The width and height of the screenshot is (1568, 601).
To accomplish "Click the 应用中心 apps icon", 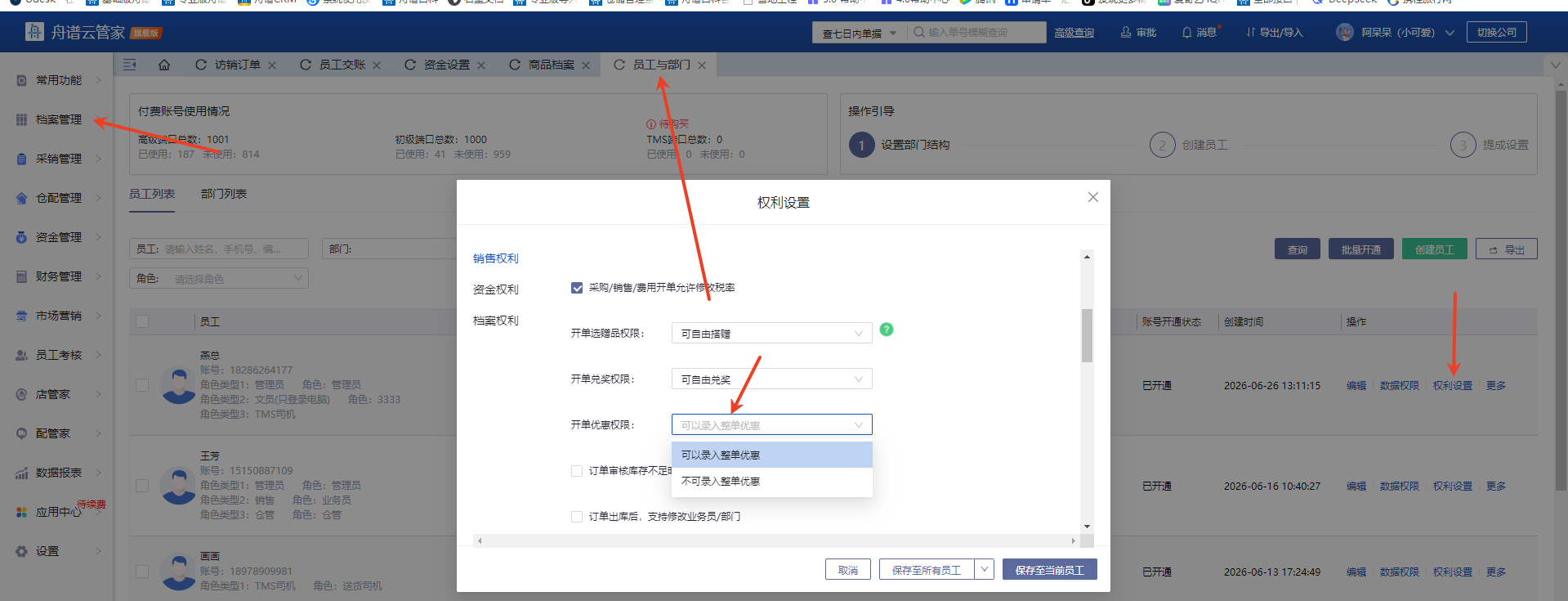I will [x=22, y=512].
